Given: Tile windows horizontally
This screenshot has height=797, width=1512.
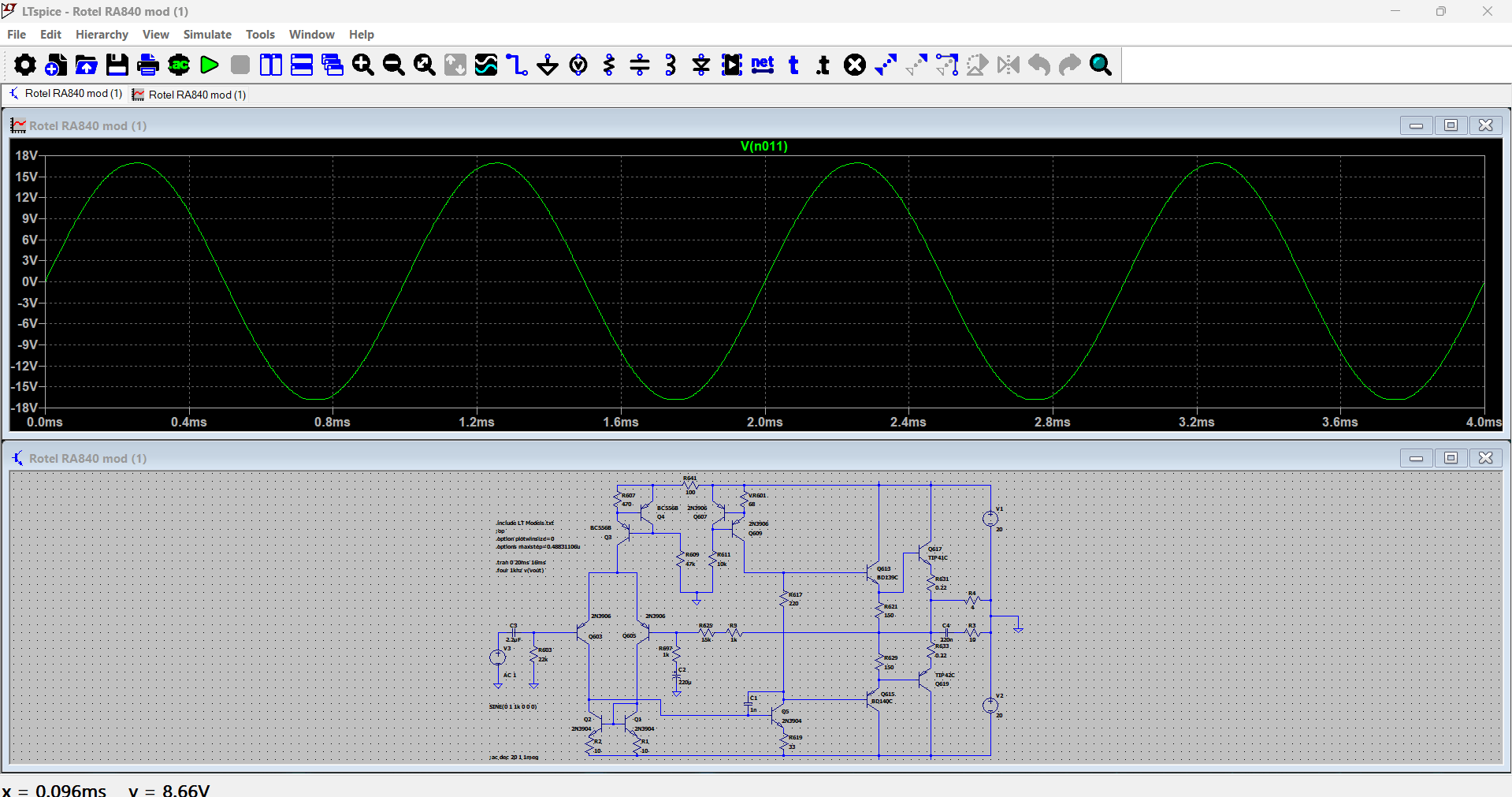Looking at the screenshot, I should click(302, 65).
